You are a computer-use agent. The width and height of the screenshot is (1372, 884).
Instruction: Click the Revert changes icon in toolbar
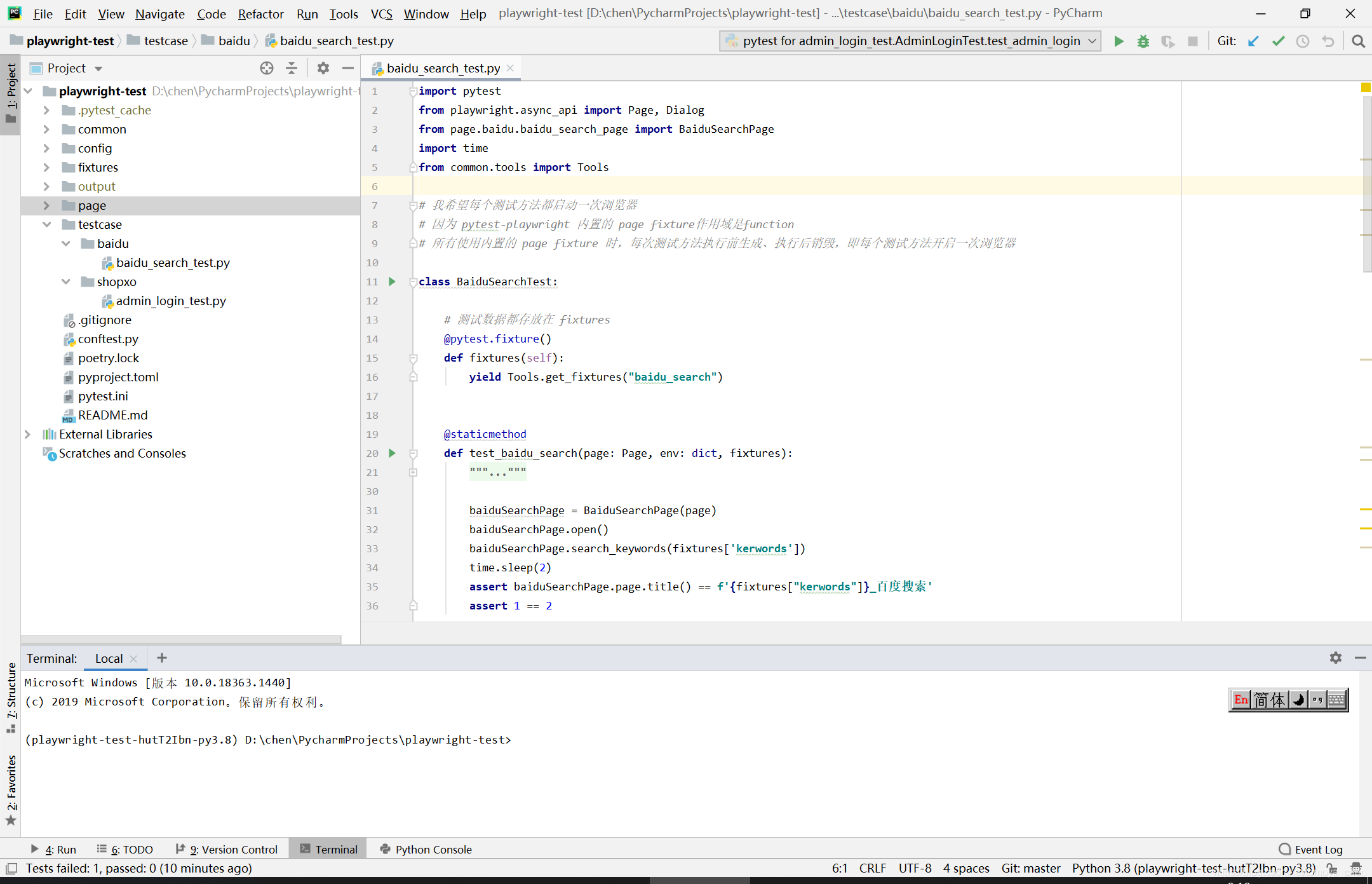[1326, 41]
